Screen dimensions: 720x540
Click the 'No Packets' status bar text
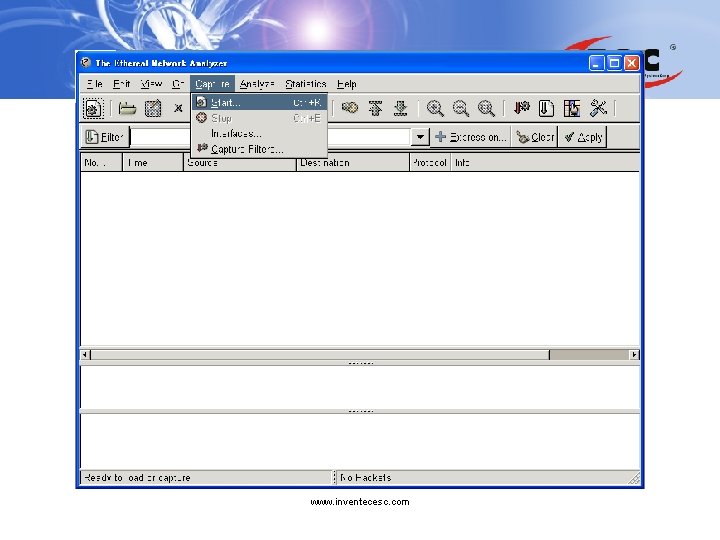366,478
